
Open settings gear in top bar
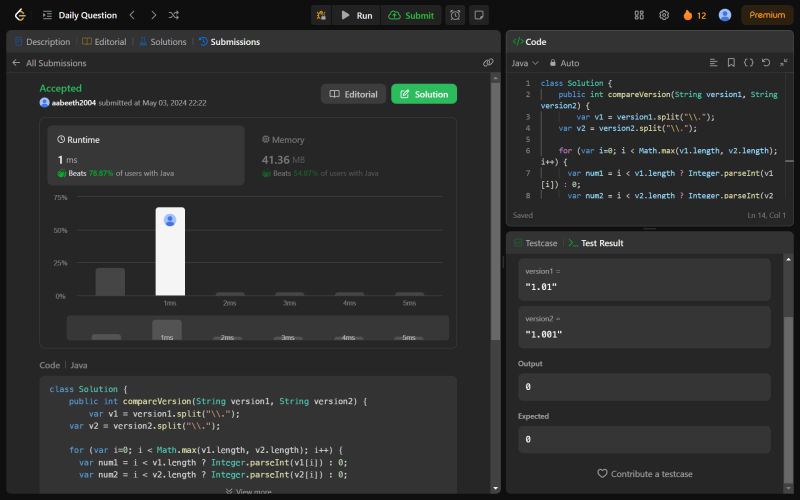(x=664, y=15)
